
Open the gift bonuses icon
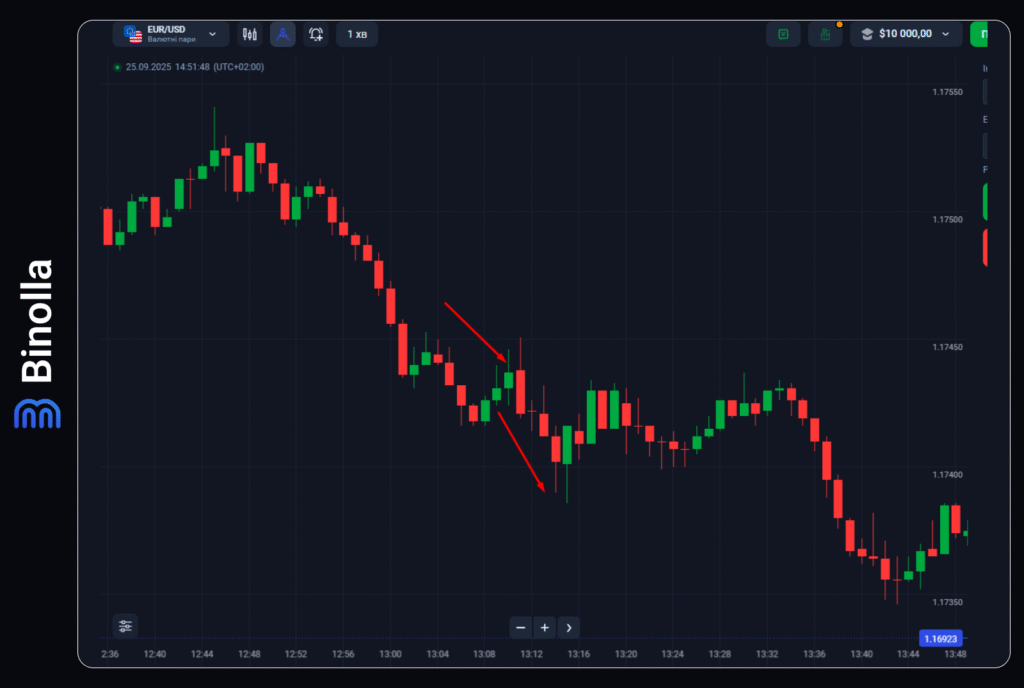click(x=825, y=34)
